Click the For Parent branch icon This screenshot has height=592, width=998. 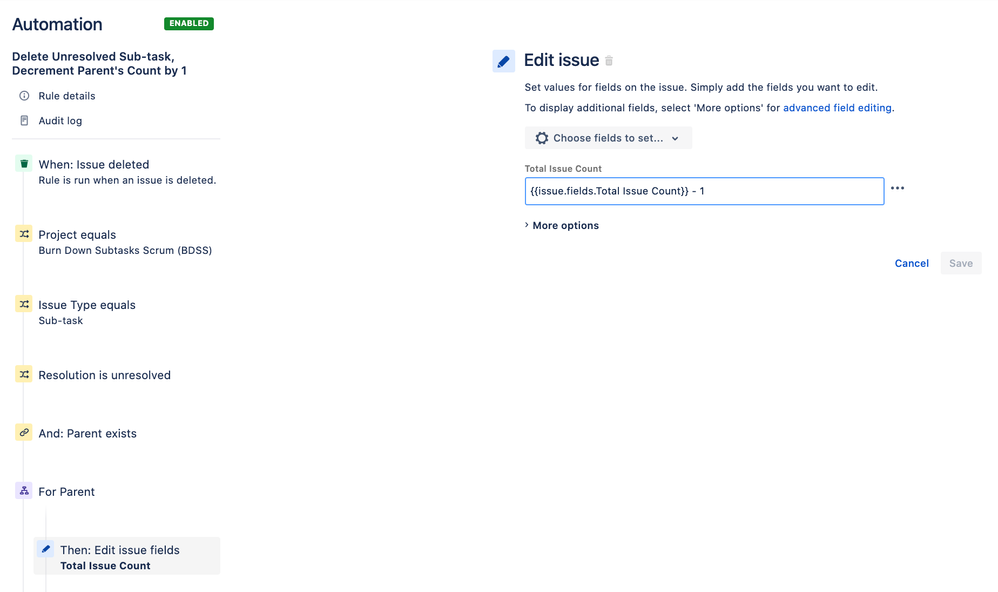[24, 491]
